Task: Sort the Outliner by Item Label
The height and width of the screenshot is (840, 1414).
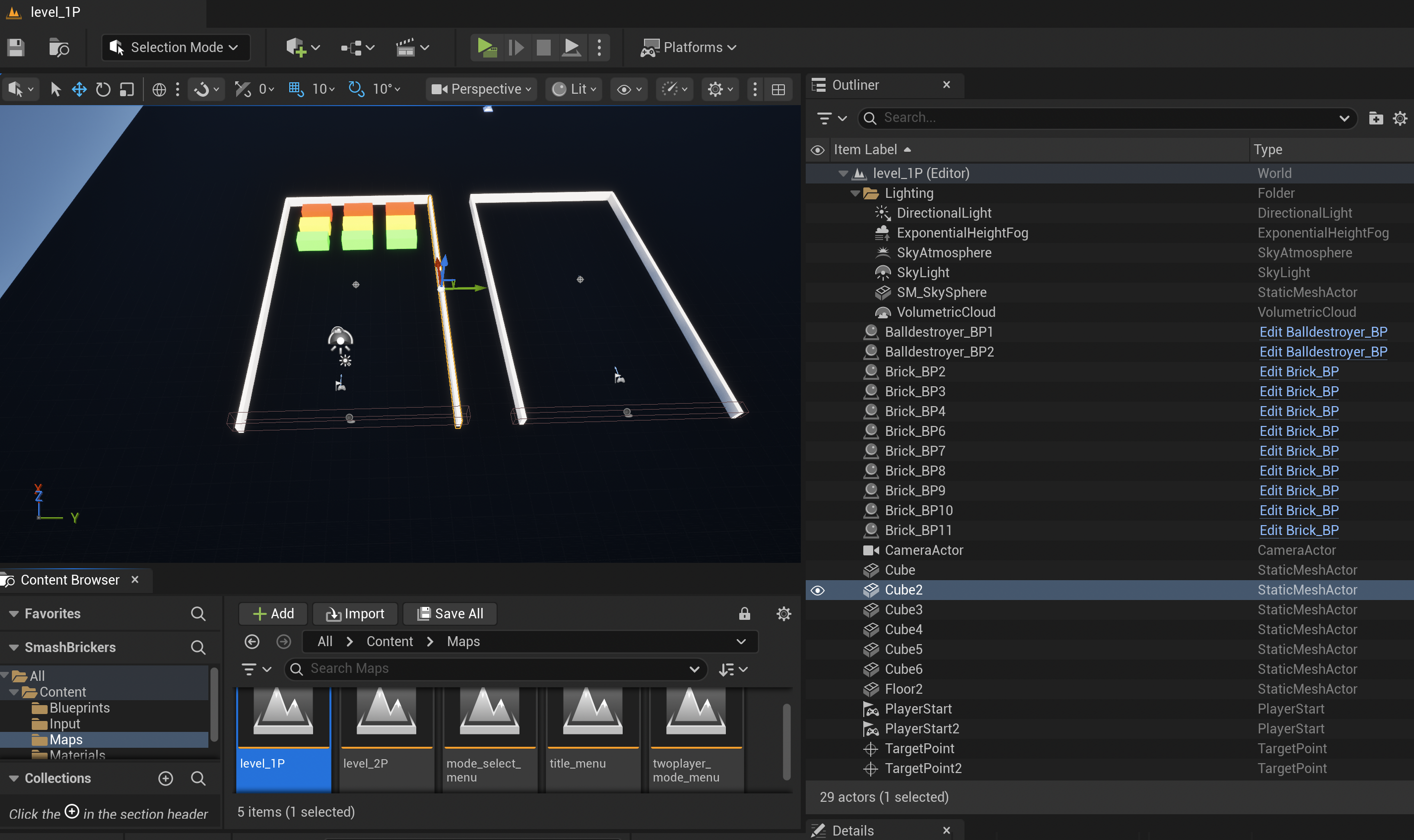Action: pyautogui.click(x=872, y=149)
